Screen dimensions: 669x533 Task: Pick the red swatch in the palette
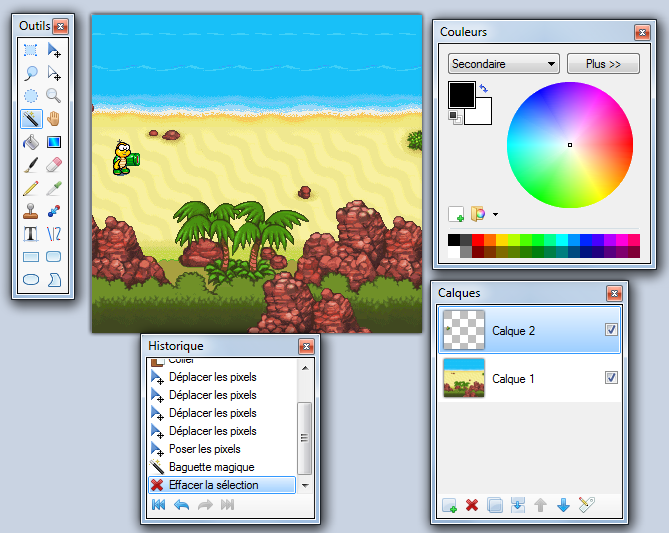478,240
